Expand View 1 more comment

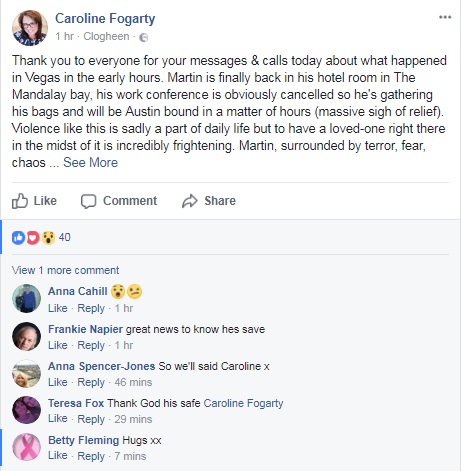coord(65,270)
